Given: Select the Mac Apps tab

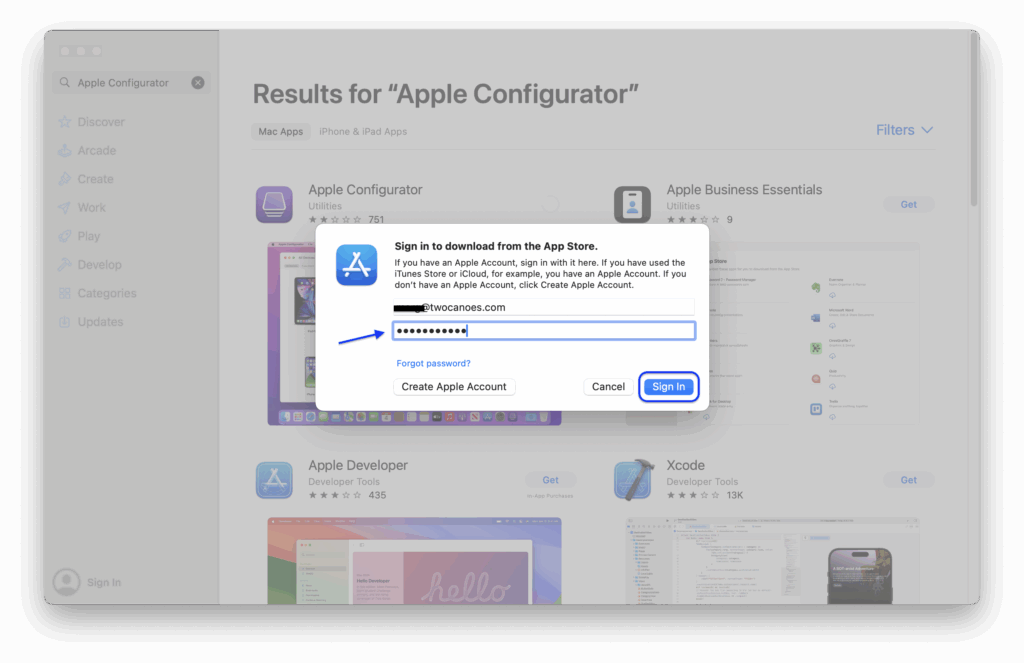Looking at the screenshot, I should point(281,131).
